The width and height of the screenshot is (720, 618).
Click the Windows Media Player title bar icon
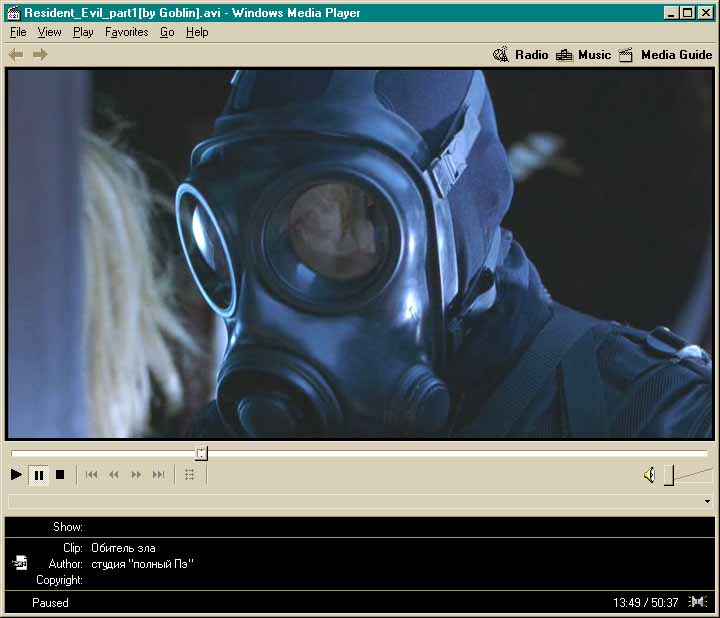pos(14,13)
